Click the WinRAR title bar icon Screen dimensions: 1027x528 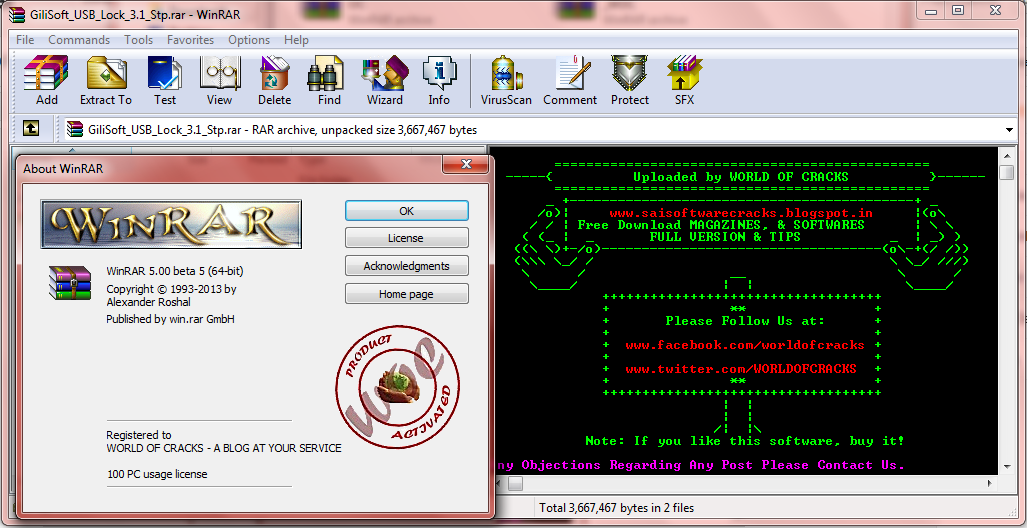point(18,14)
